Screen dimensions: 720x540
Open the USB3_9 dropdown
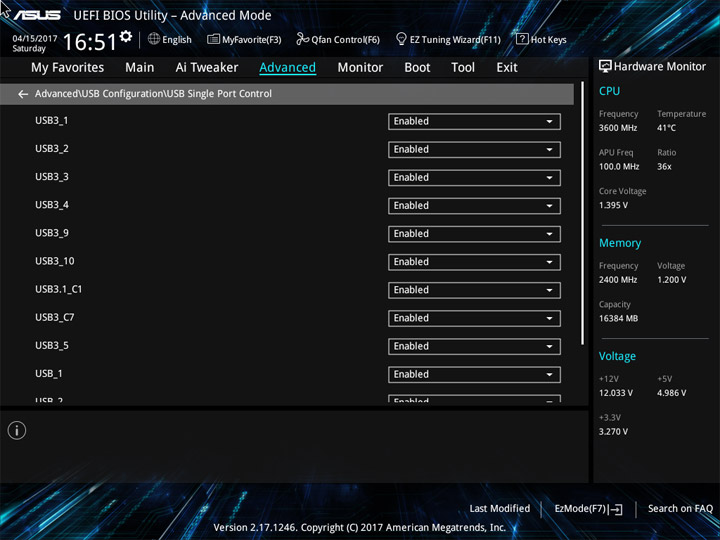474,234
